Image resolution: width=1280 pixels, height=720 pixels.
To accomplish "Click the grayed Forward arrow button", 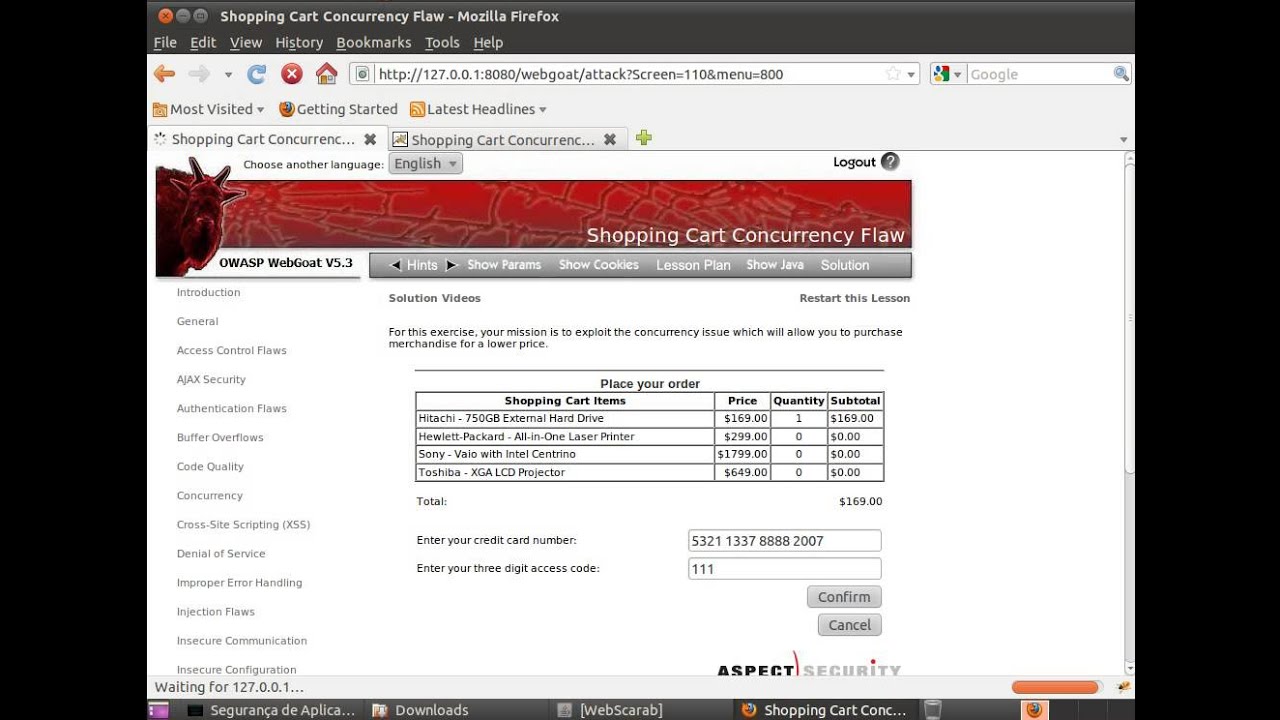I will [199, 73].
